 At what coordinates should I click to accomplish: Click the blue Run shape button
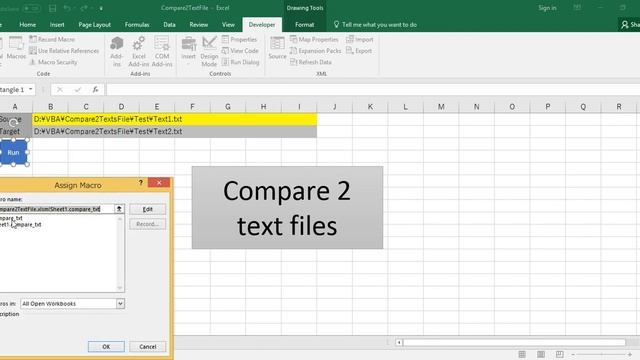pyautogui.click(x=13, y=152)
